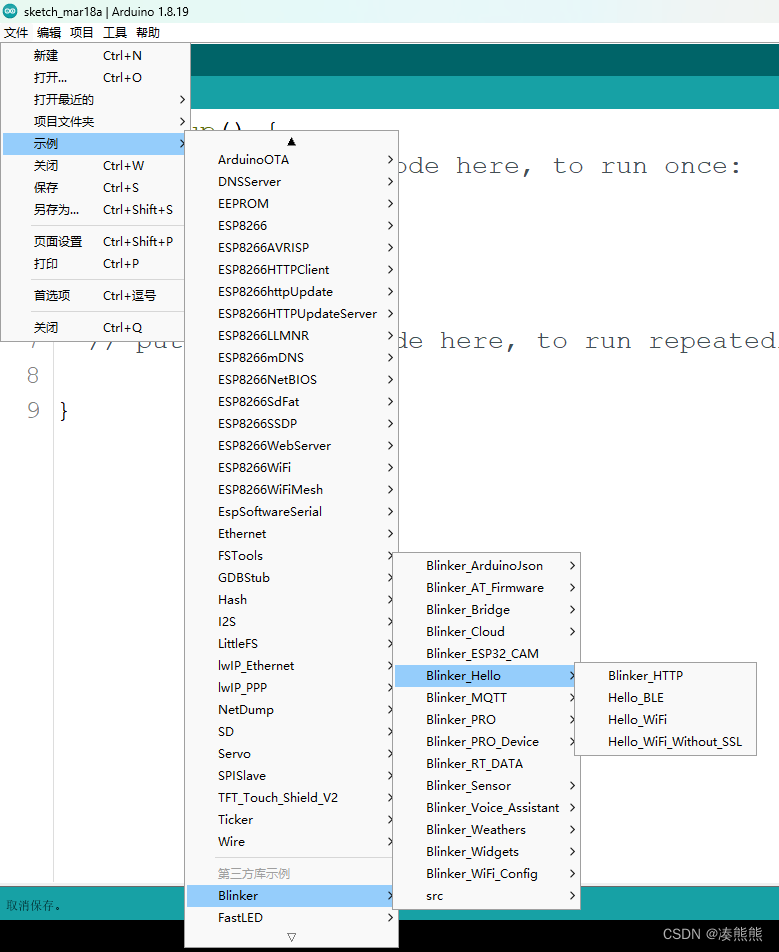Screen dimensions: 779x952
Task: Open 首选项 preferences
Action: [x=95, y=296]
